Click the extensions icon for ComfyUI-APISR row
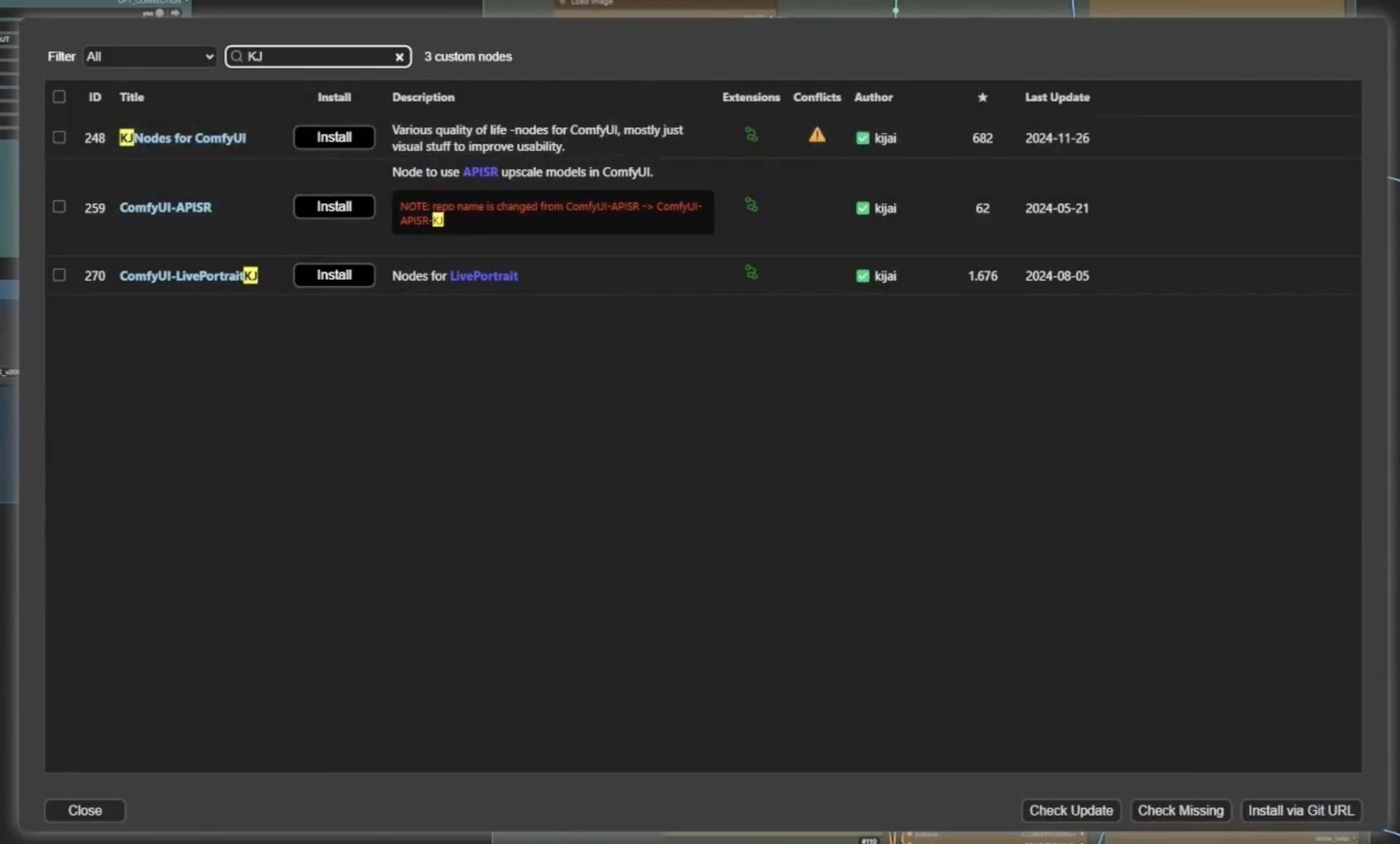This screenshot has height=844, width=1400. pos(751,205)
